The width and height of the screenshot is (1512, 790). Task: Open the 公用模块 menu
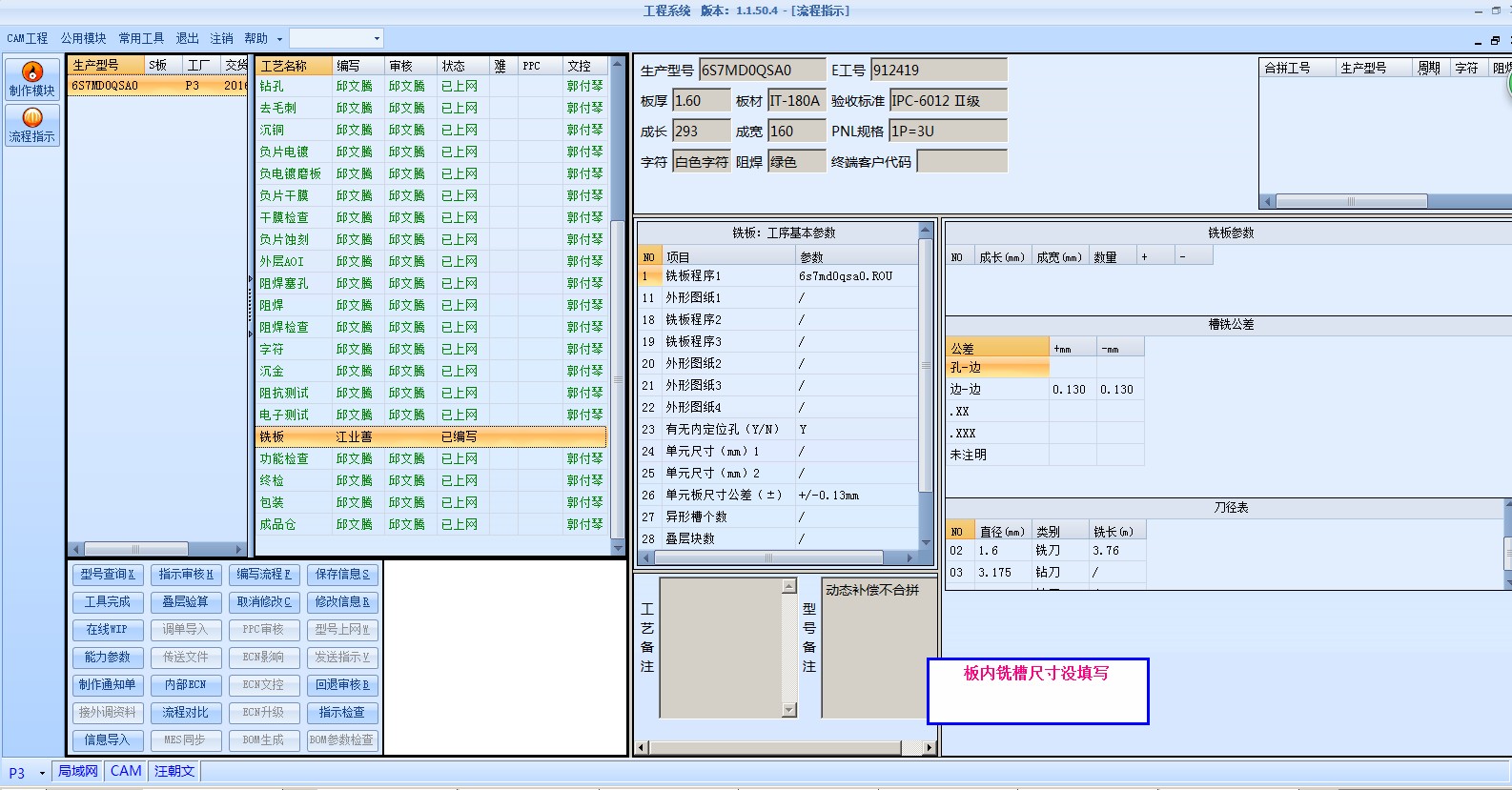84,38
